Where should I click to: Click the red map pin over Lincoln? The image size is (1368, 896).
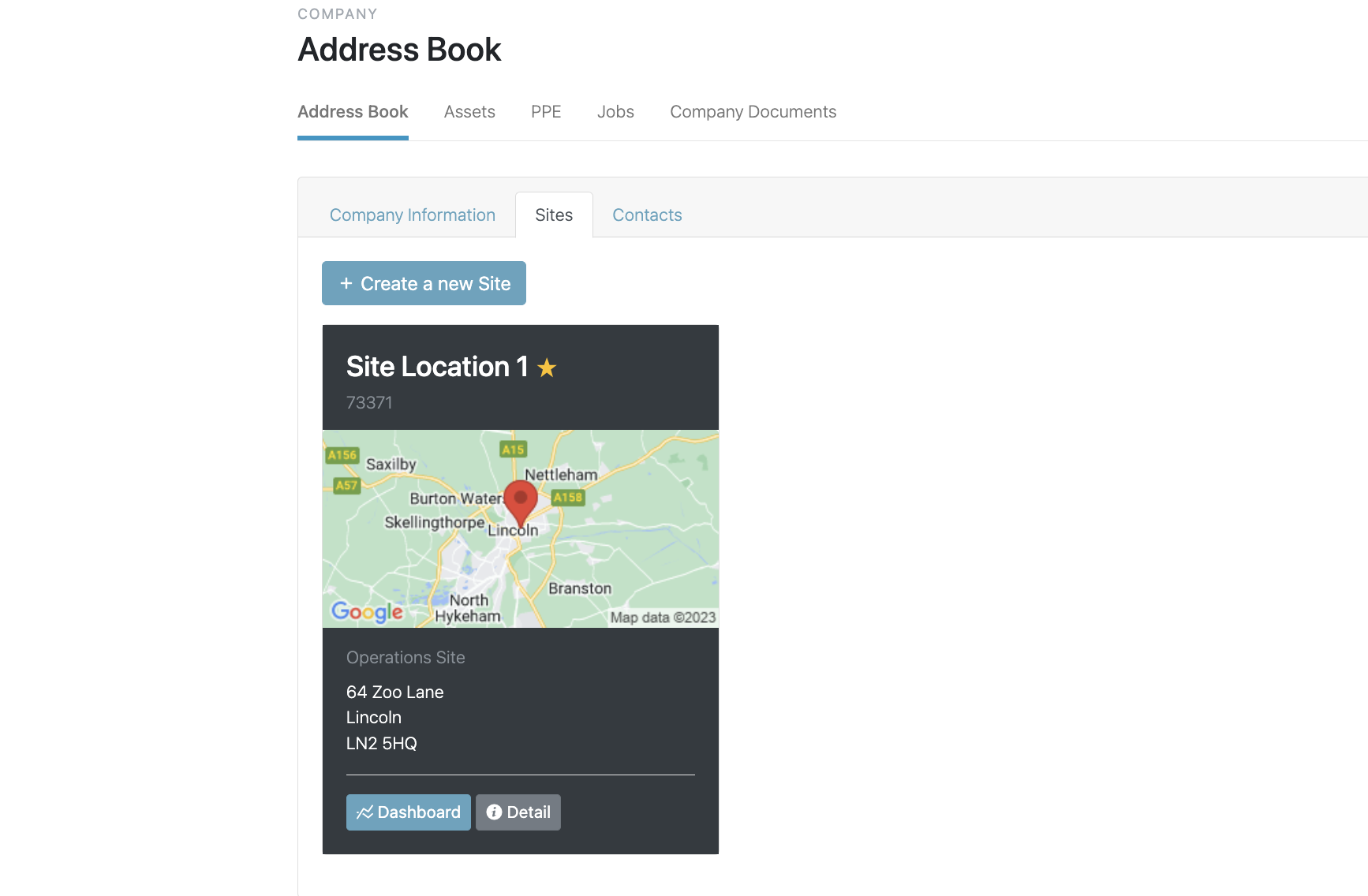point(521,500)
